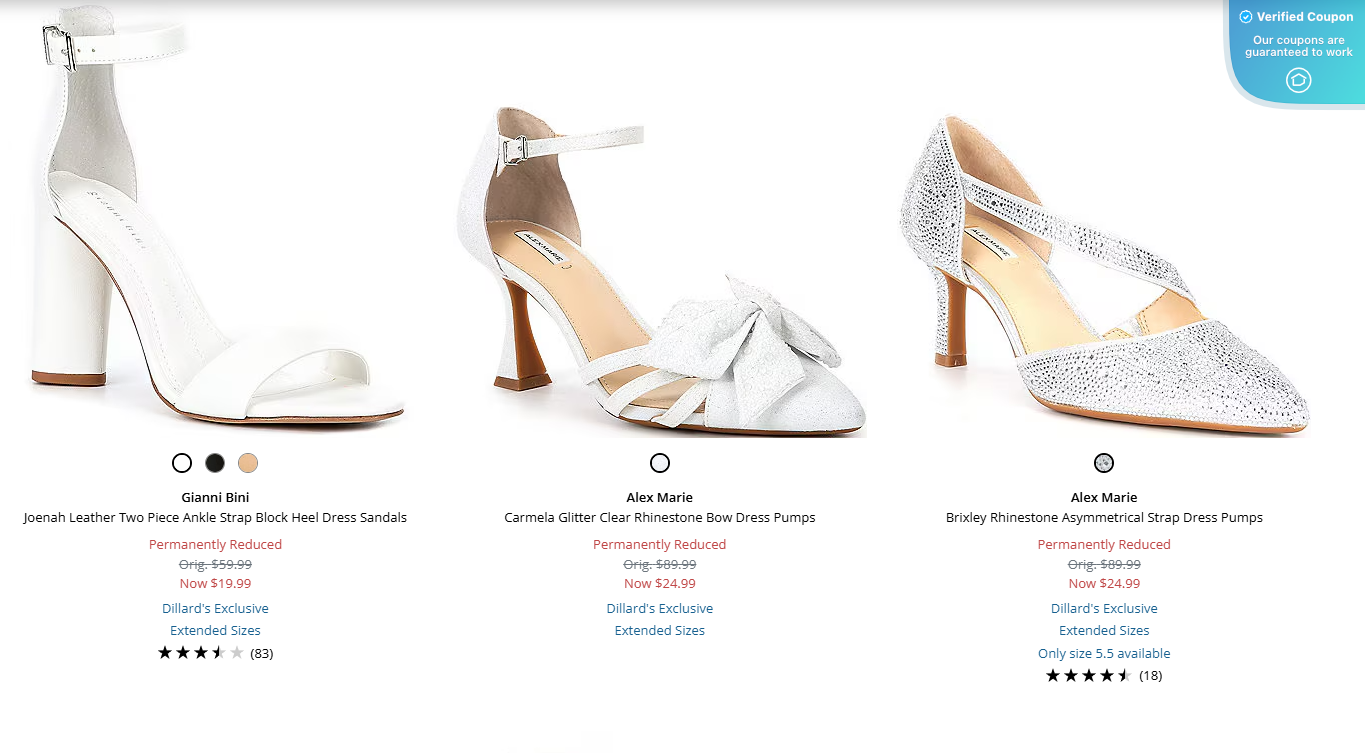Click the half-filled fifth star on Brixley rating

(x=1127, y=675)
